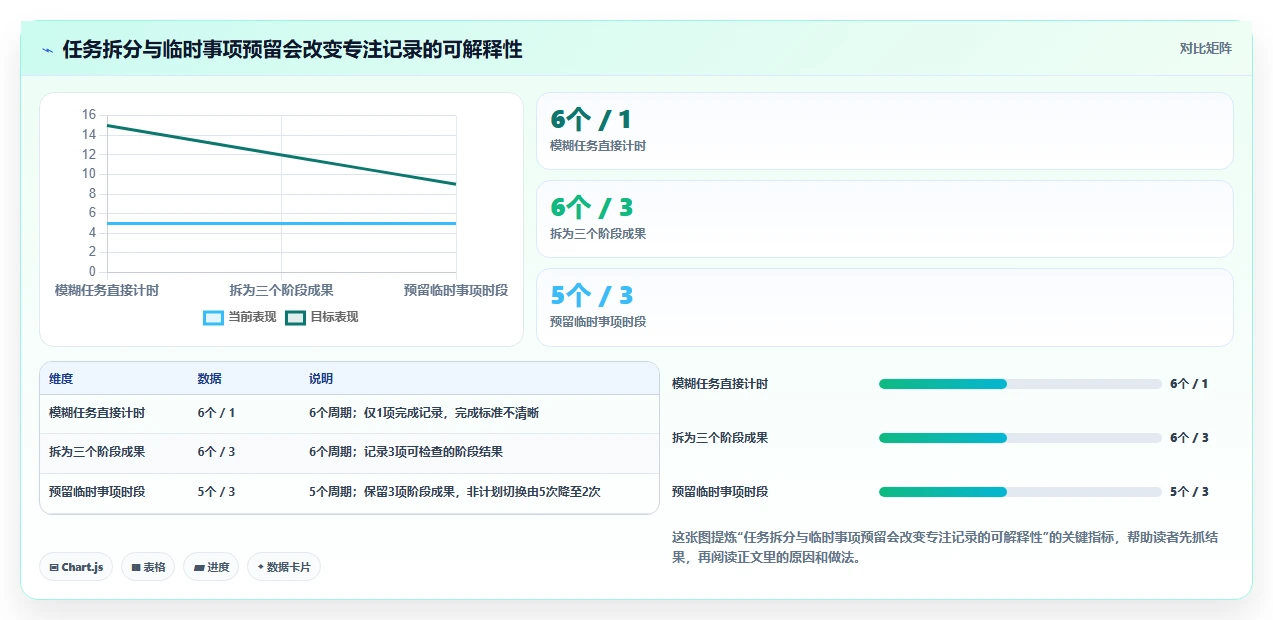The width and height of the screenshot is (1273, 620).
Task: Click chart x-axis label 模糊任务直接计时
Action: tap(107, 290)
